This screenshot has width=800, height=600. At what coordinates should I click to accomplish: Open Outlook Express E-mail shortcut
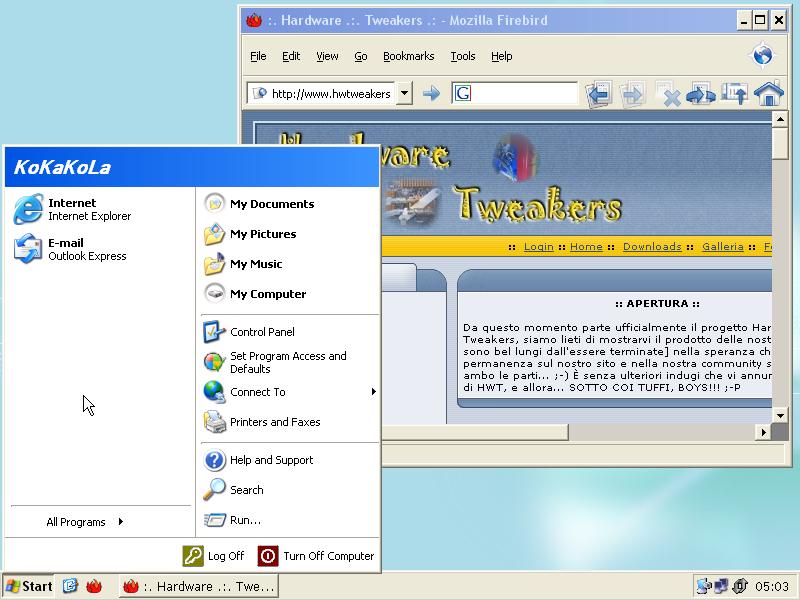70,249
